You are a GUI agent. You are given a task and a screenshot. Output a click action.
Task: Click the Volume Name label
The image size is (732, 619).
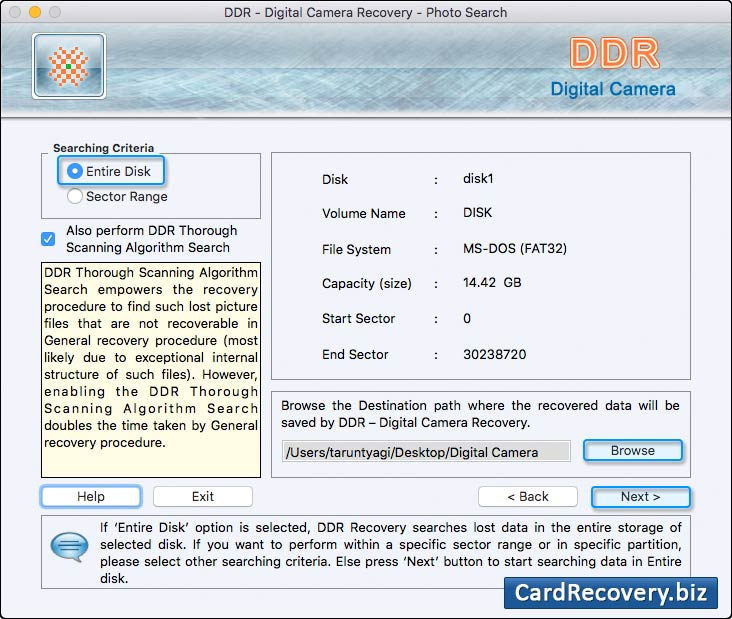(x=364, y=213)
